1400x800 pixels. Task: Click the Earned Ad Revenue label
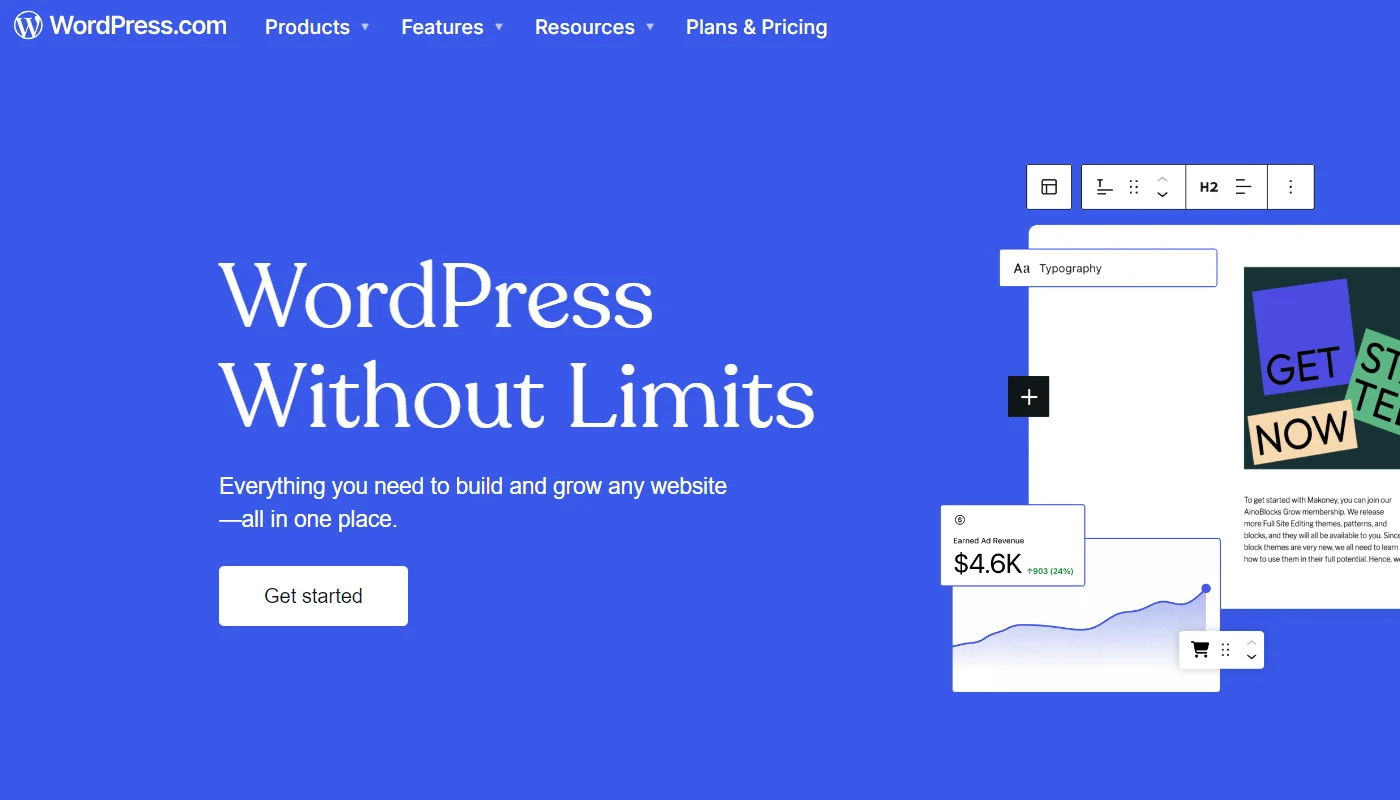tap(989, 541)
